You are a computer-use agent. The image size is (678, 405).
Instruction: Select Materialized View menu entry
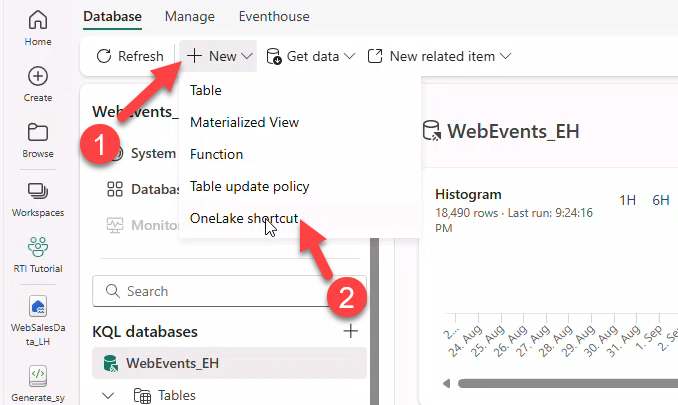244,122
